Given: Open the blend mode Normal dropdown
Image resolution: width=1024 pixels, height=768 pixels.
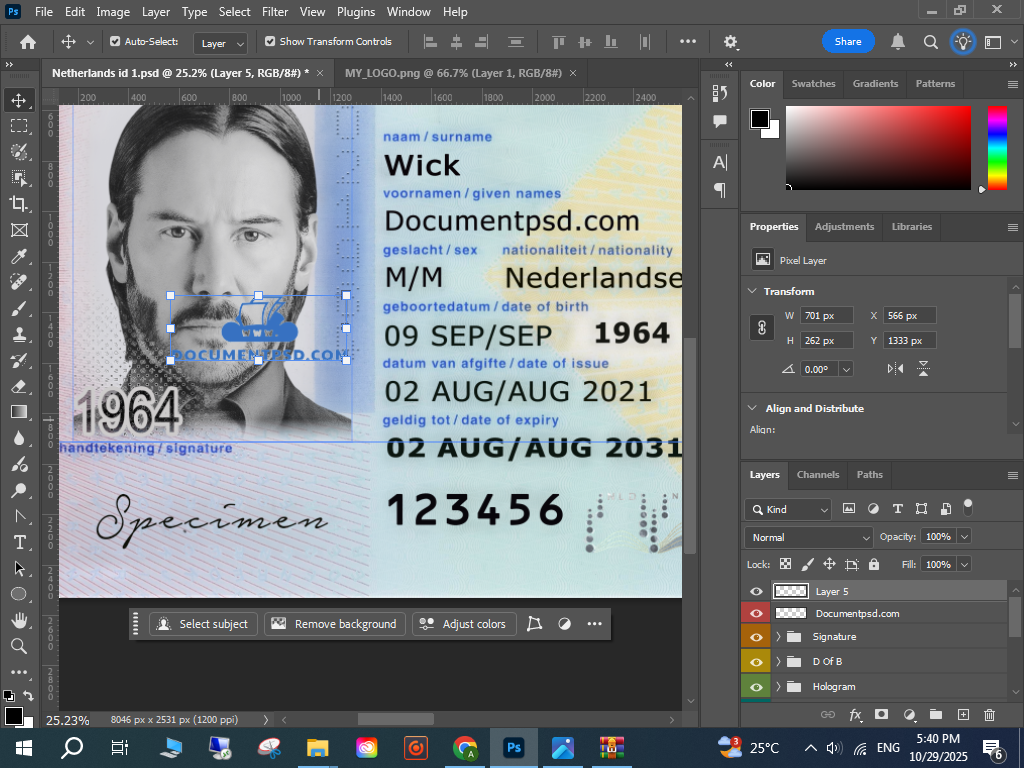Looking at the screenshot, I should 809,537.
